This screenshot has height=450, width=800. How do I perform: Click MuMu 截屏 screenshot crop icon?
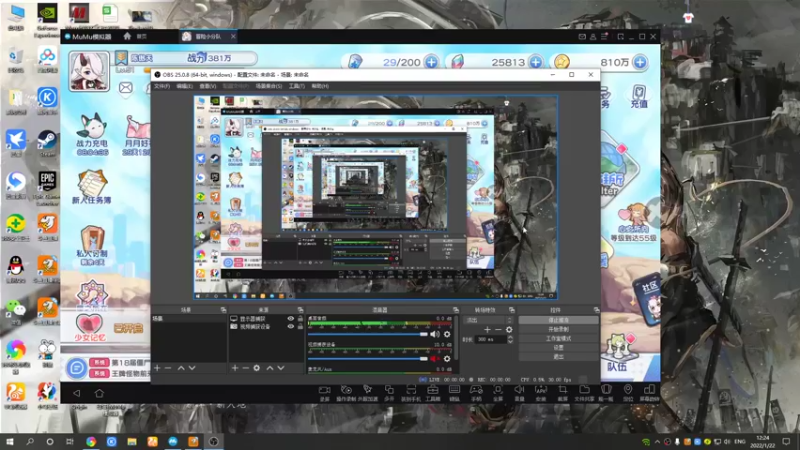pyautogui.click(x=562, y=393)
